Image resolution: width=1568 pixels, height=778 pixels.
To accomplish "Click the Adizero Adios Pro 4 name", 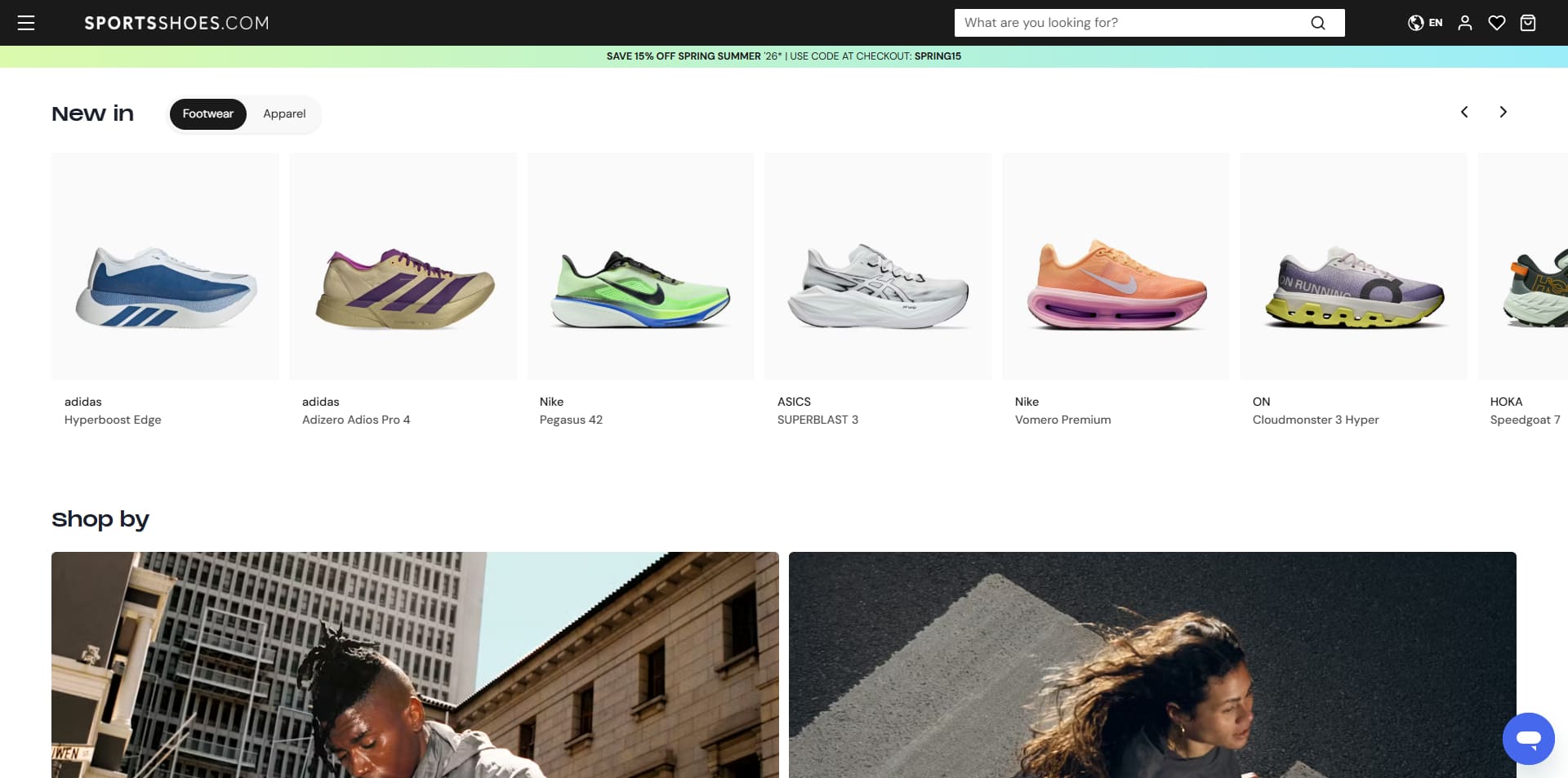I will [356, 420].
